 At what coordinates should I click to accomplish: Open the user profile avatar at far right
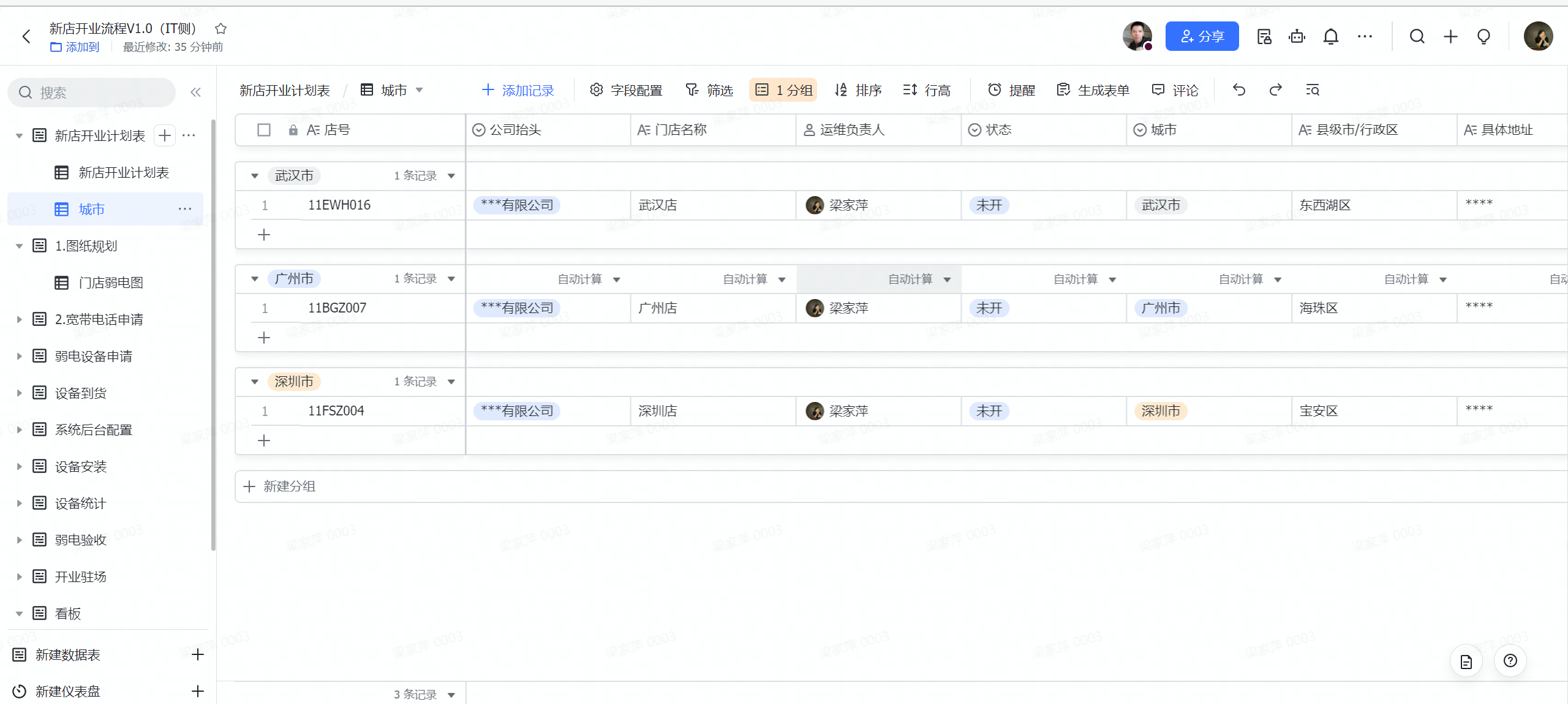point(1538,36)
